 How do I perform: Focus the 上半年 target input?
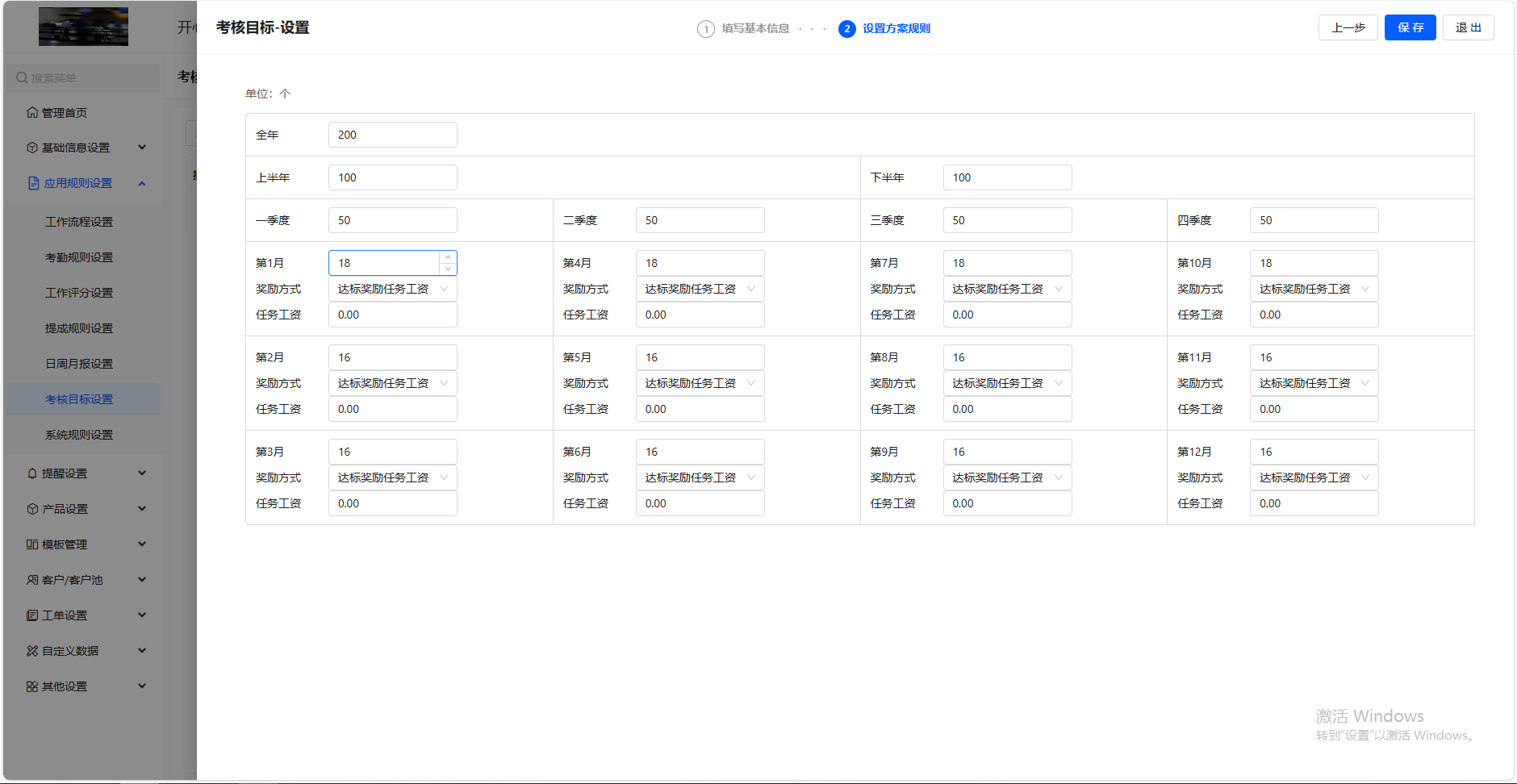(393, 177)
